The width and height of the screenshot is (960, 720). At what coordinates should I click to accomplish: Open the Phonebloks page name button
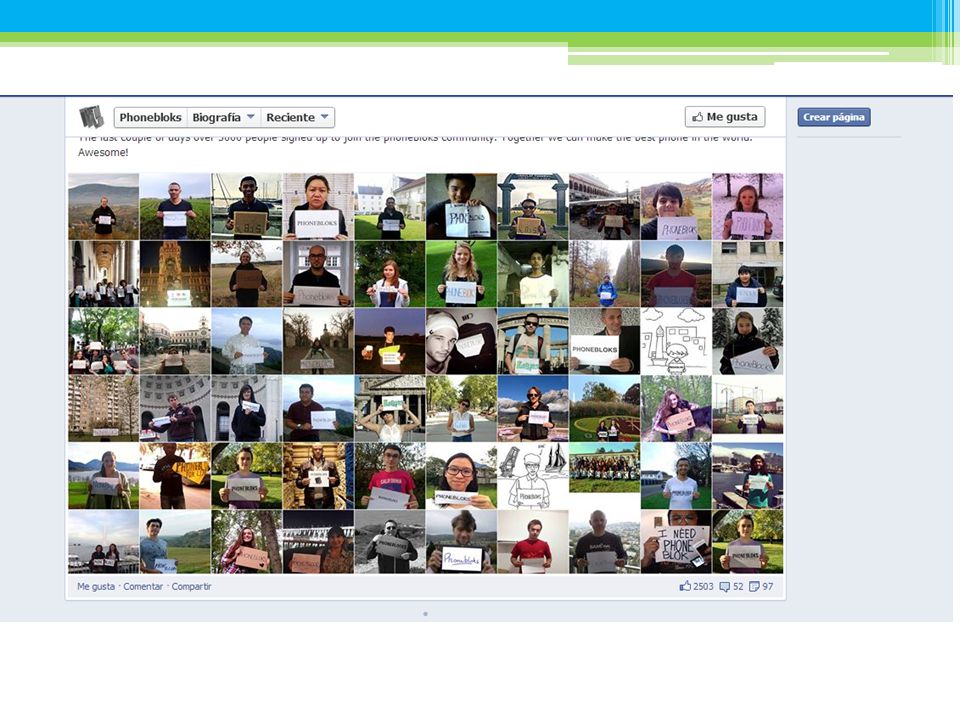[151, 118]
